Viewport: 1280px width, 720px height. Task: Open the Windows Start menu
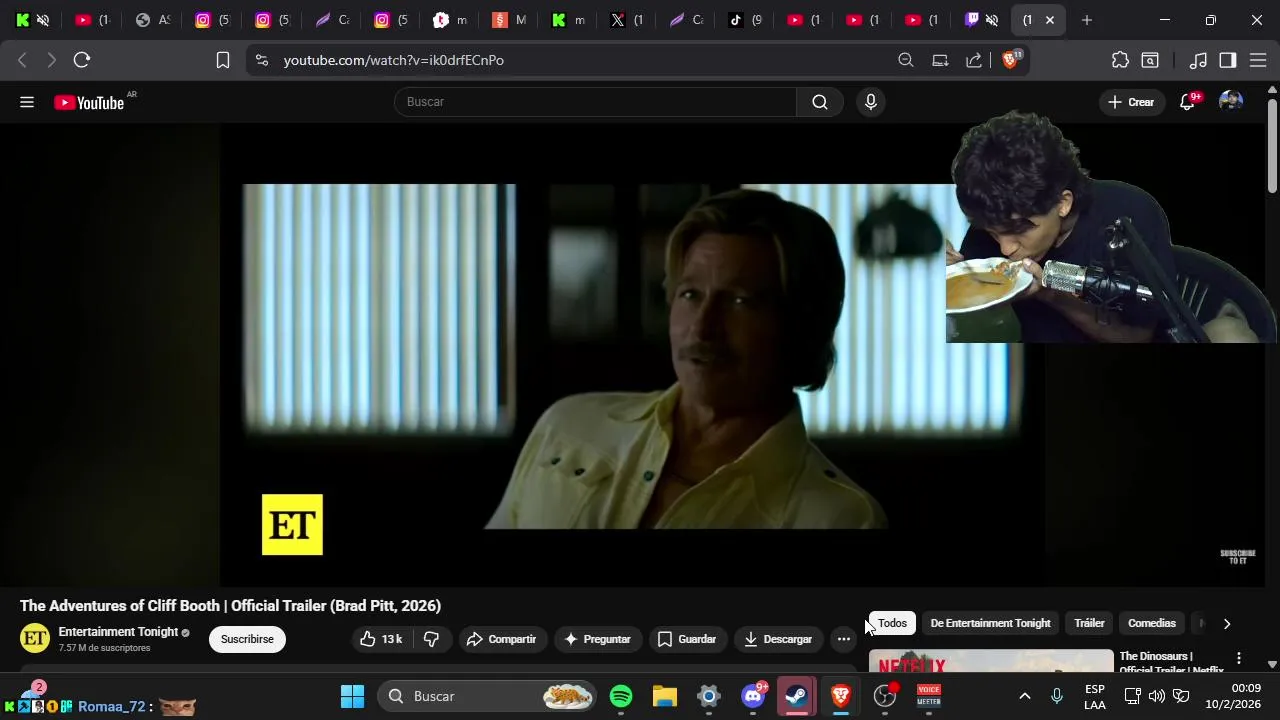352,696
